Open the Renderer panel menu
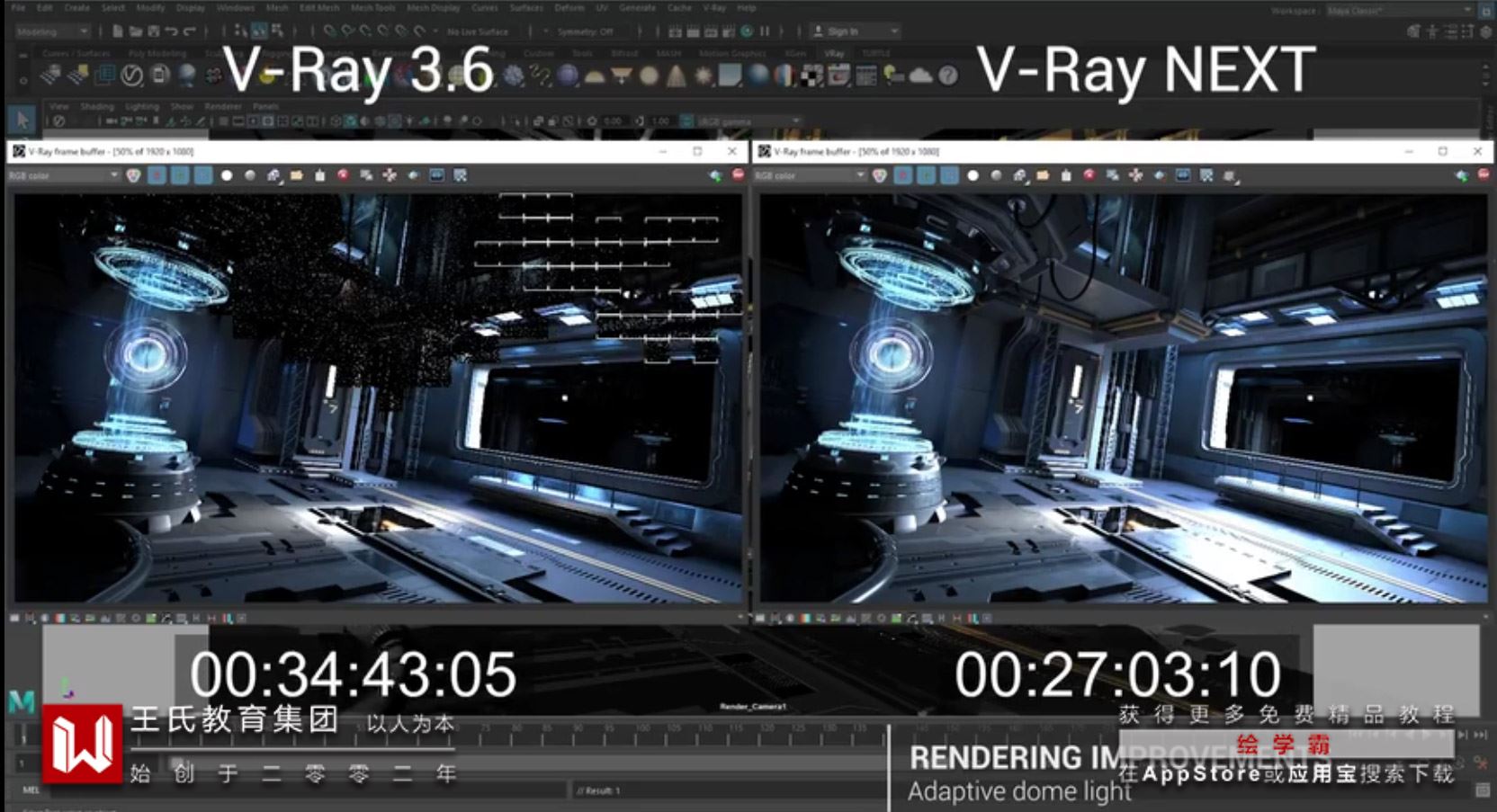This screenshot has width=1497, height=812. pyautogui.click(x=222, y=106)
